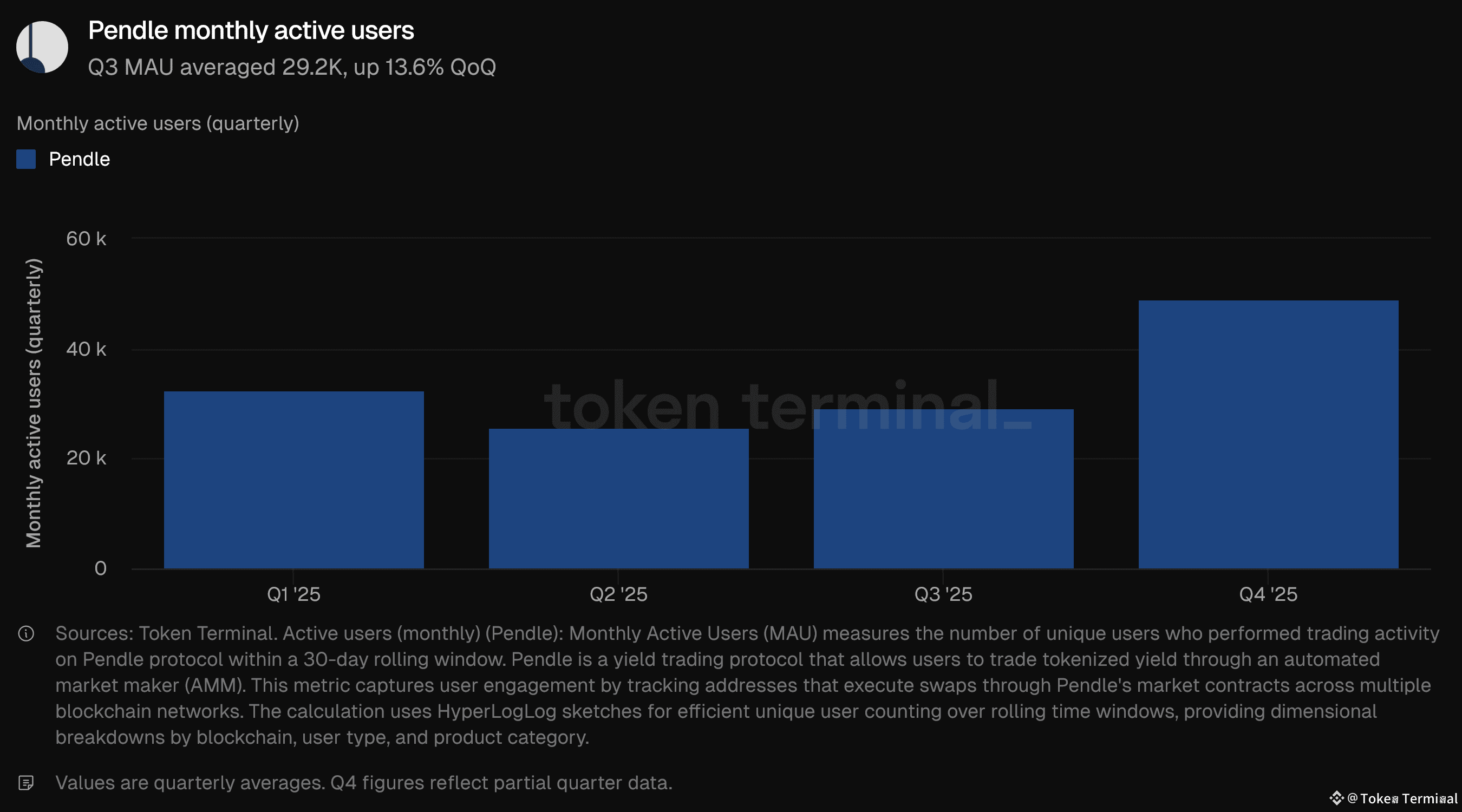Select the tallest Q4 '25 bar
Image resolution: width=1462 pixels, height=812 pixels.
click(x=1268, y=434)
